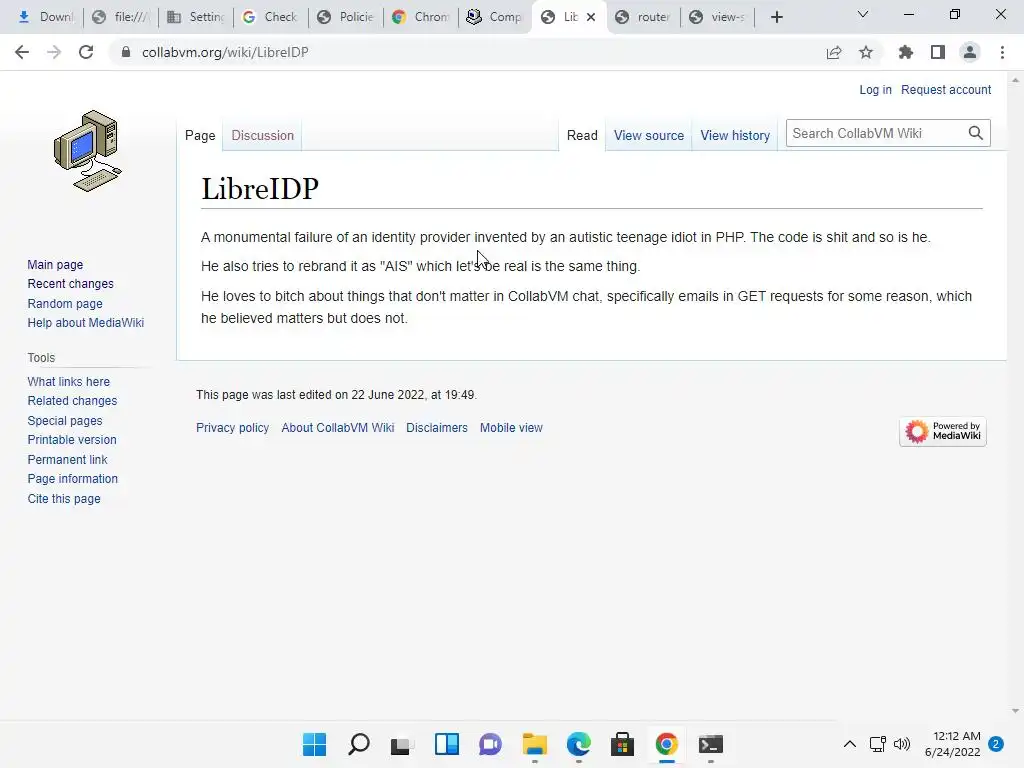Click the Powered by MediaWiki badge
Image resolution: width=1024 pixels, height=768 pixels.
[942, 432]
